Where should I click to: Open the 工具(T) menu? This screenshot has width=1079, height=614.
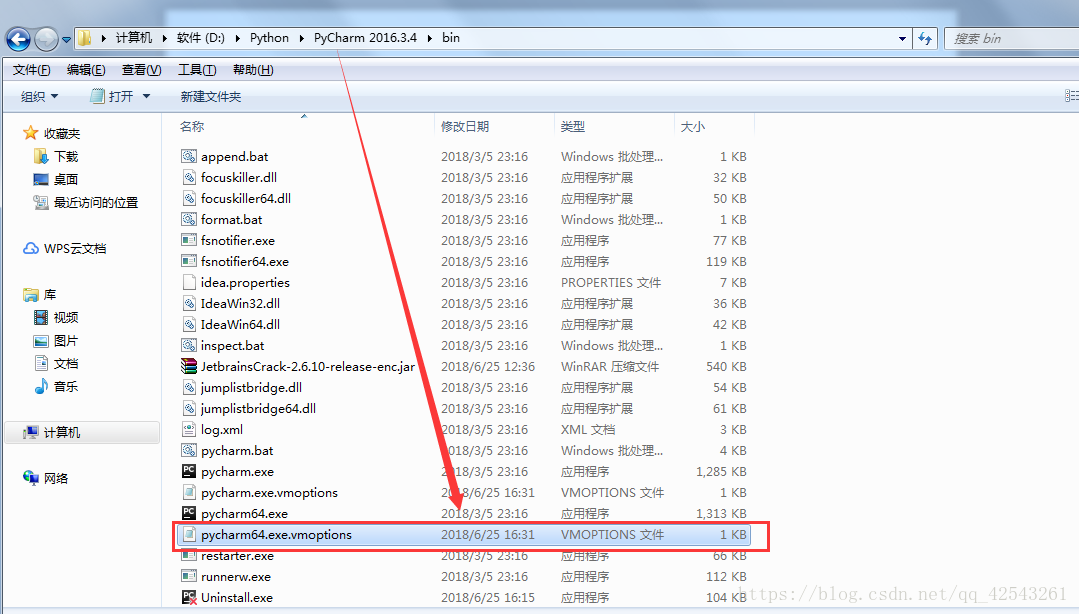(x=197, y=70)
